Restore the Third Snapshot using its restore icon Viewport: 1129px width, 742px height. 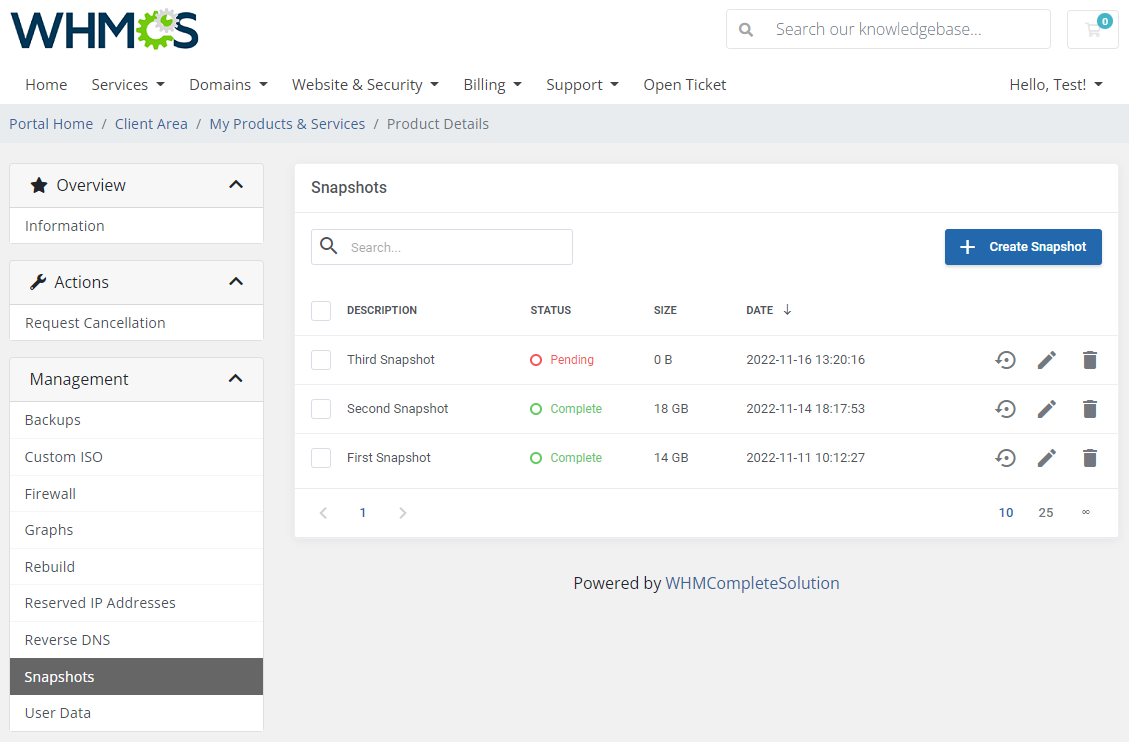click(x=1005, y=359)
